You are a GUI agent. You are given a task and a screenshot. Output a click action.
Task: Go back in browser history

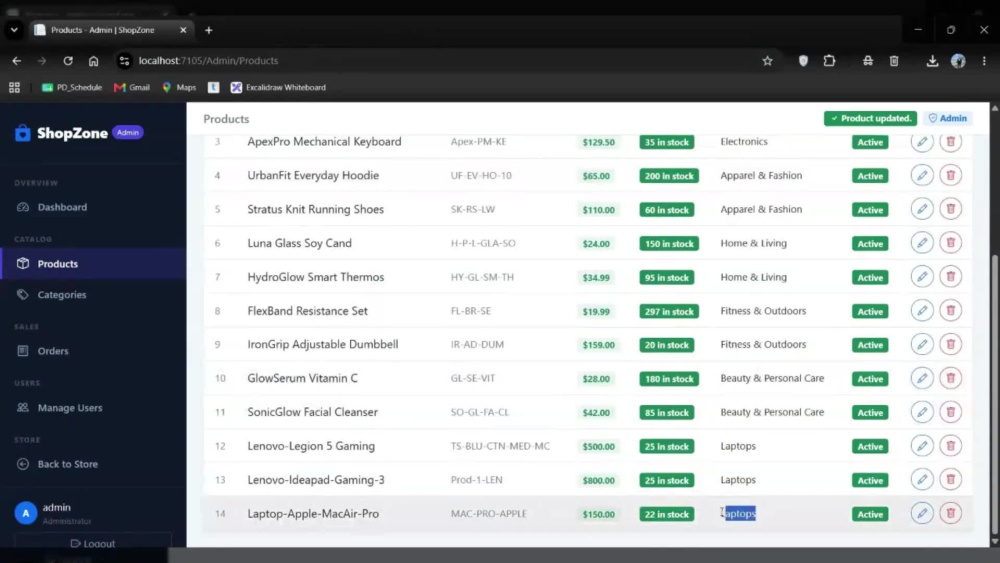coord(17,61)
